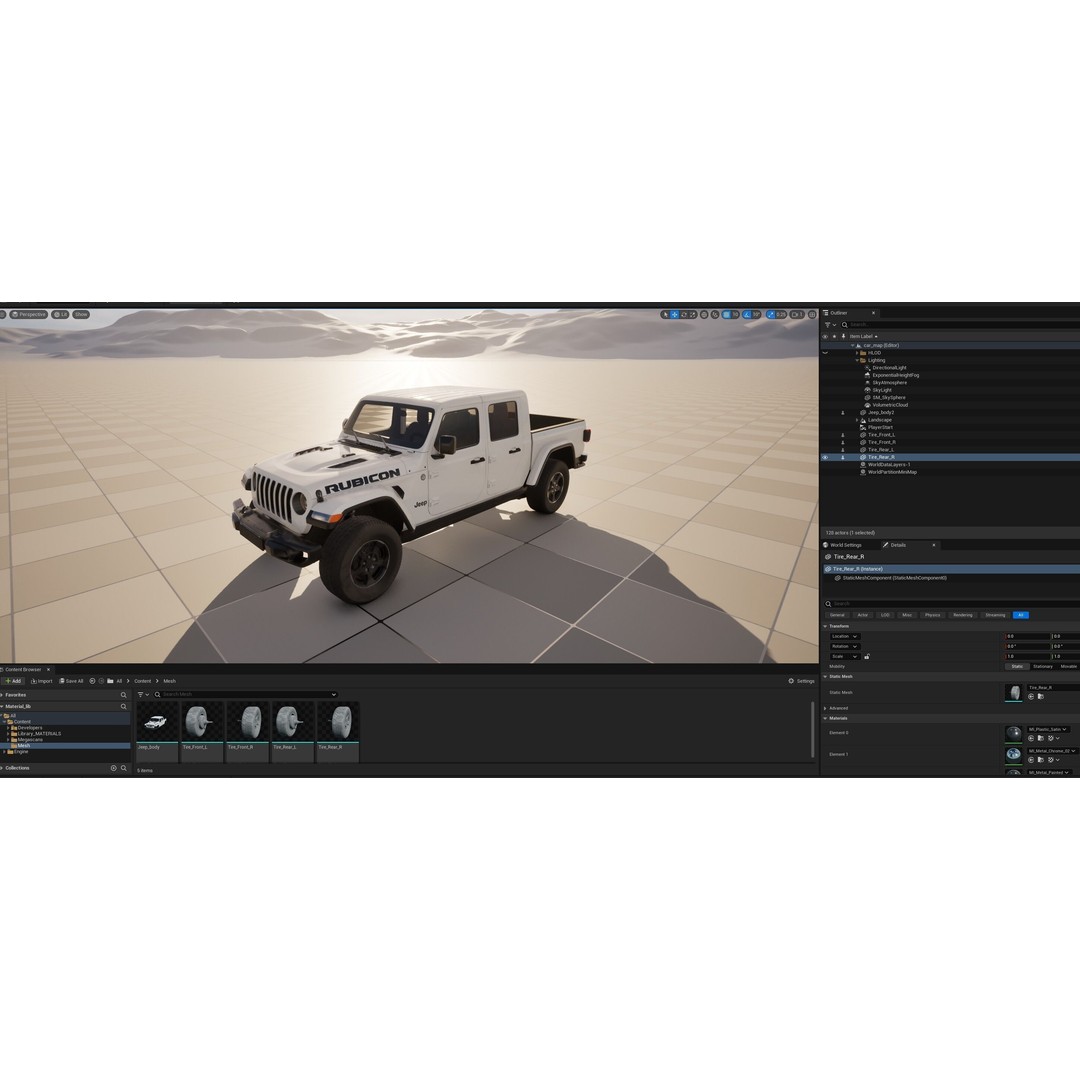Filter details by General category
1080x1080 pixels.
837,615
